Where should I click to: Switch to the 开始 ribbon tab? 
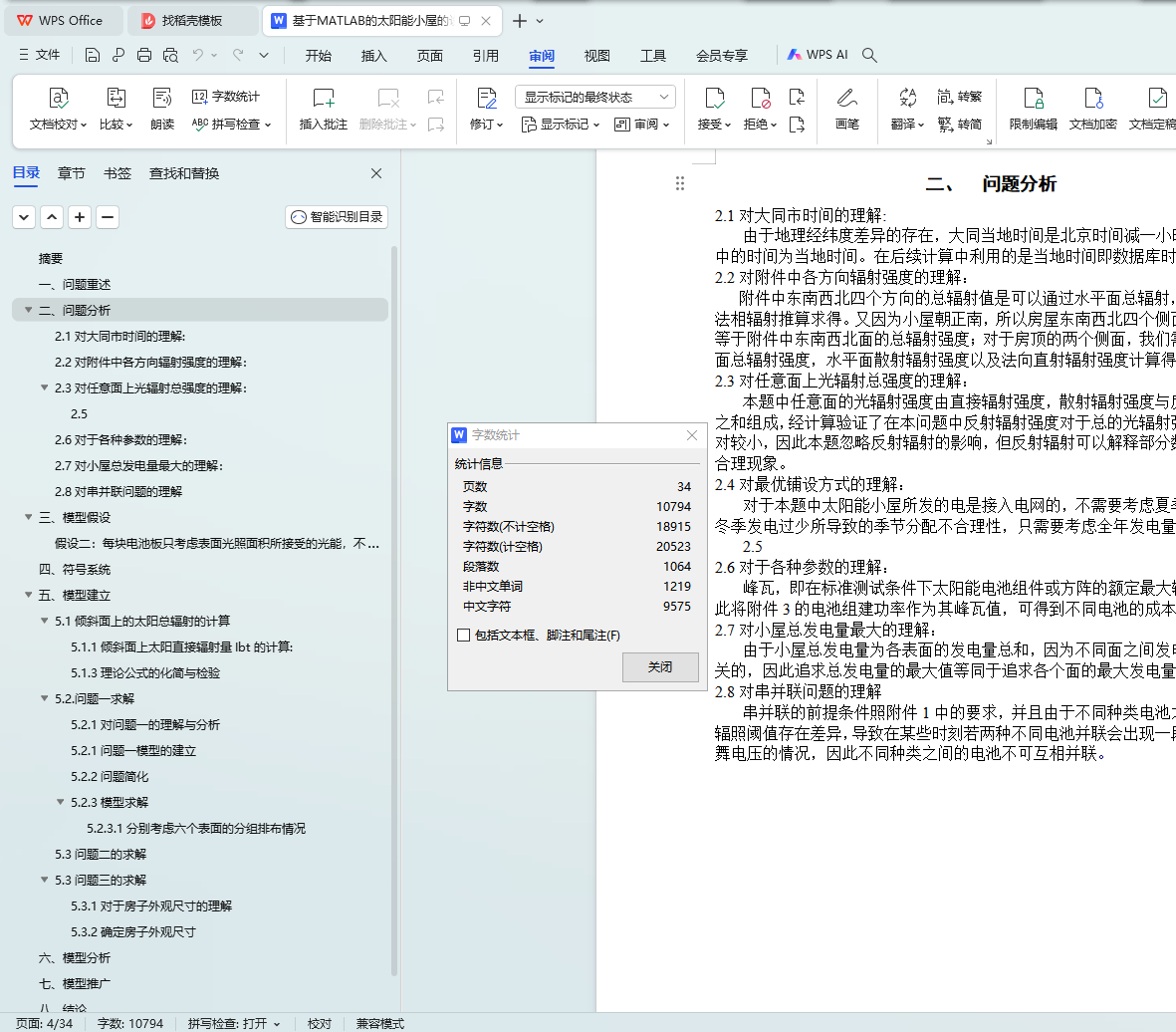tap(318, 56)
